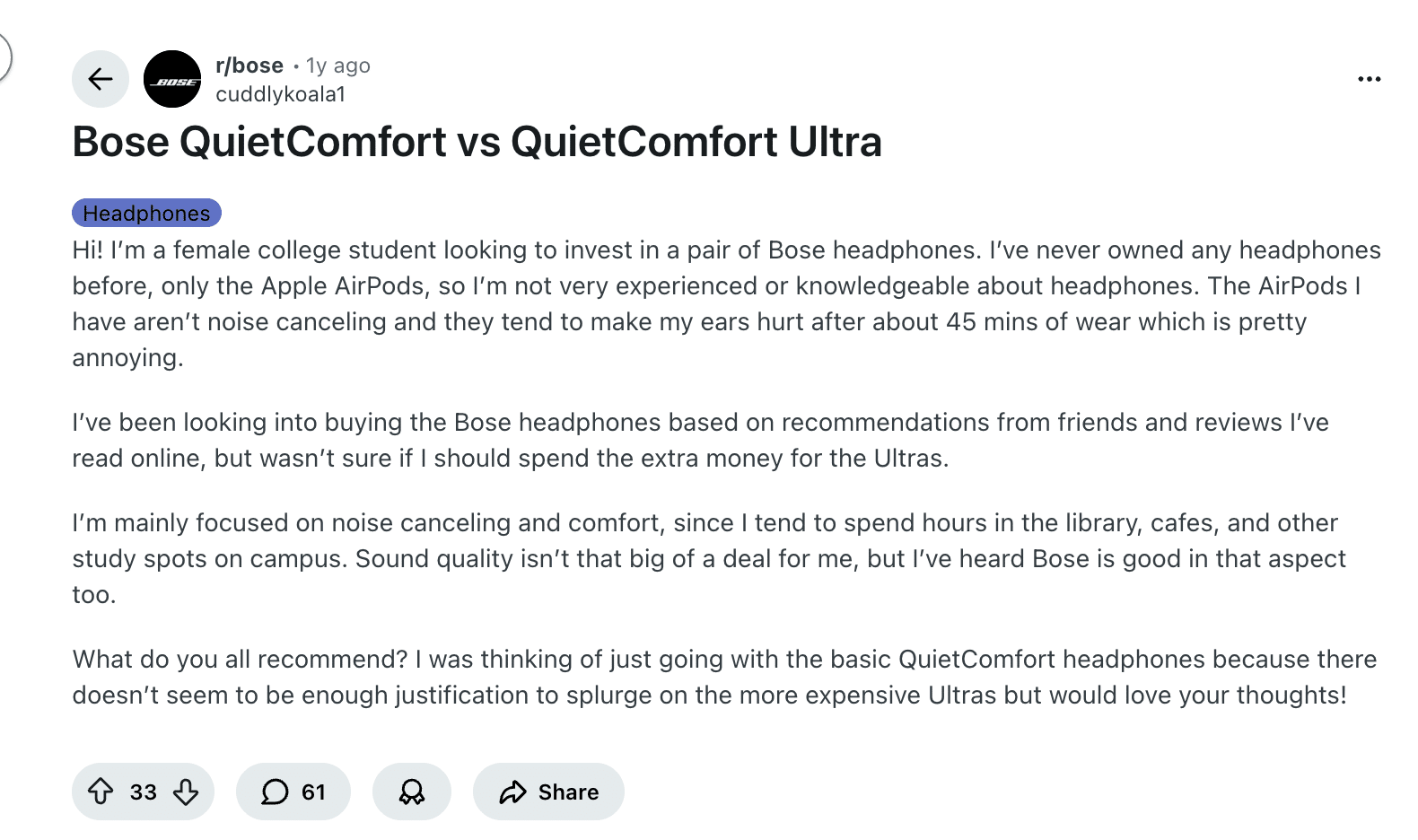Go back using the left arrow button
Image resolution: width=1418 pixels, height=840 pixels.
tap(100, 79)
